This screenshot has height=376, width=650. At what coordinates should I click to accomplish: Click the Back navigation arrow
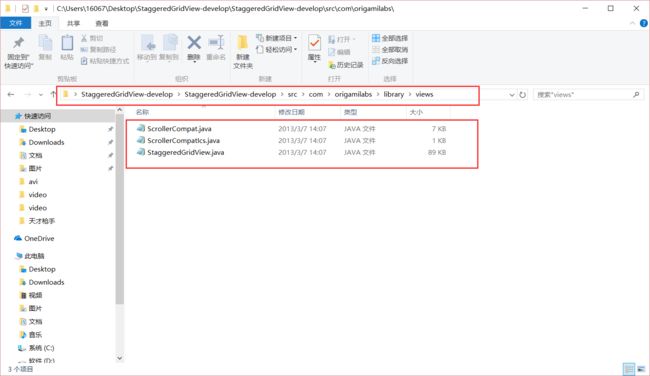click(11, 95)
